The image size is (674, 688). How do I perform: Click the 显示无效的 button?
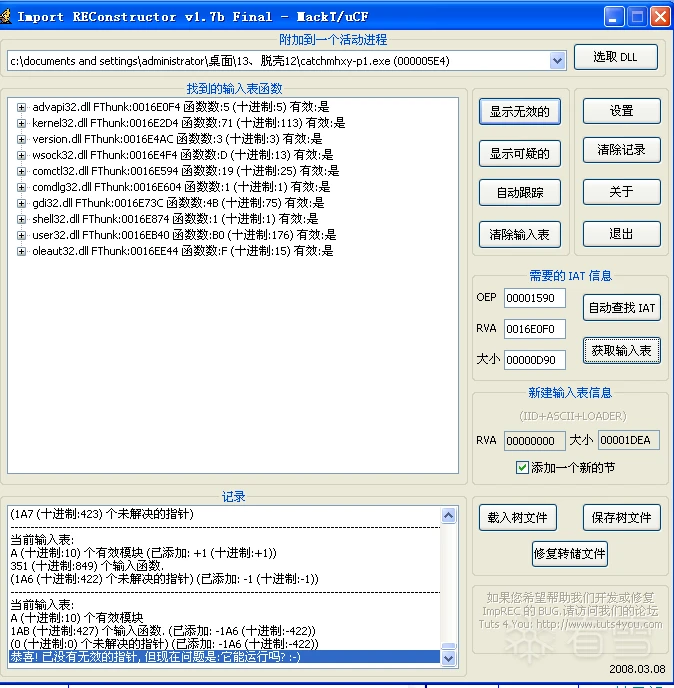pos(520,111)
